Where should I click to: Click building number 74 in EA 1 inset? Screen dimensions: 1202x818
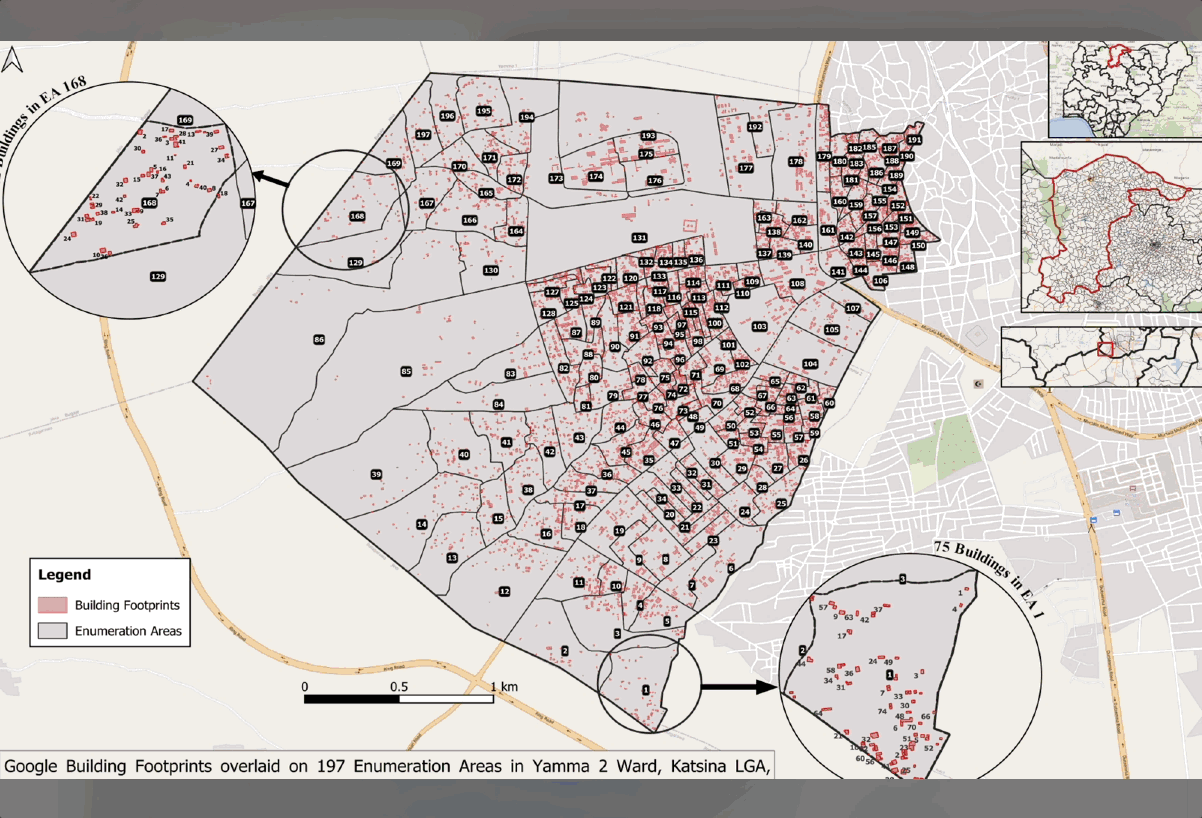click(881, 711)
